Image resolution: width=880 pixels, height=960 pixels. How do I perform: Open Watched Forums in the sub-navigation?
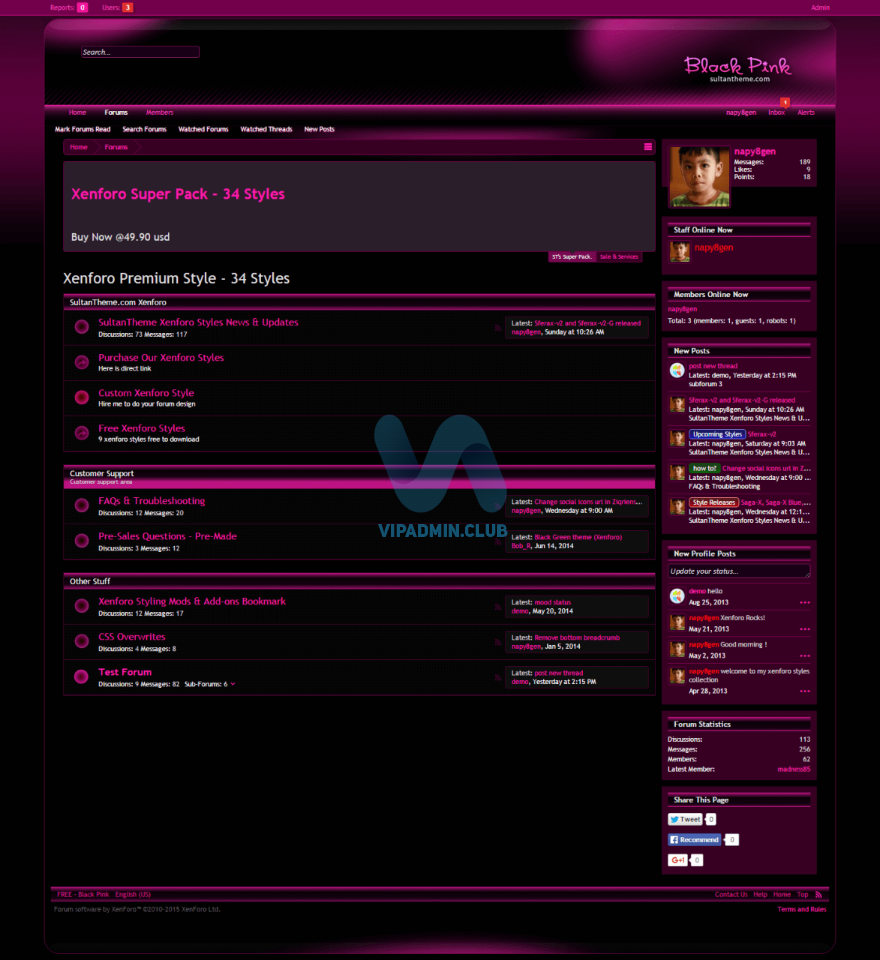pos(203,129)
